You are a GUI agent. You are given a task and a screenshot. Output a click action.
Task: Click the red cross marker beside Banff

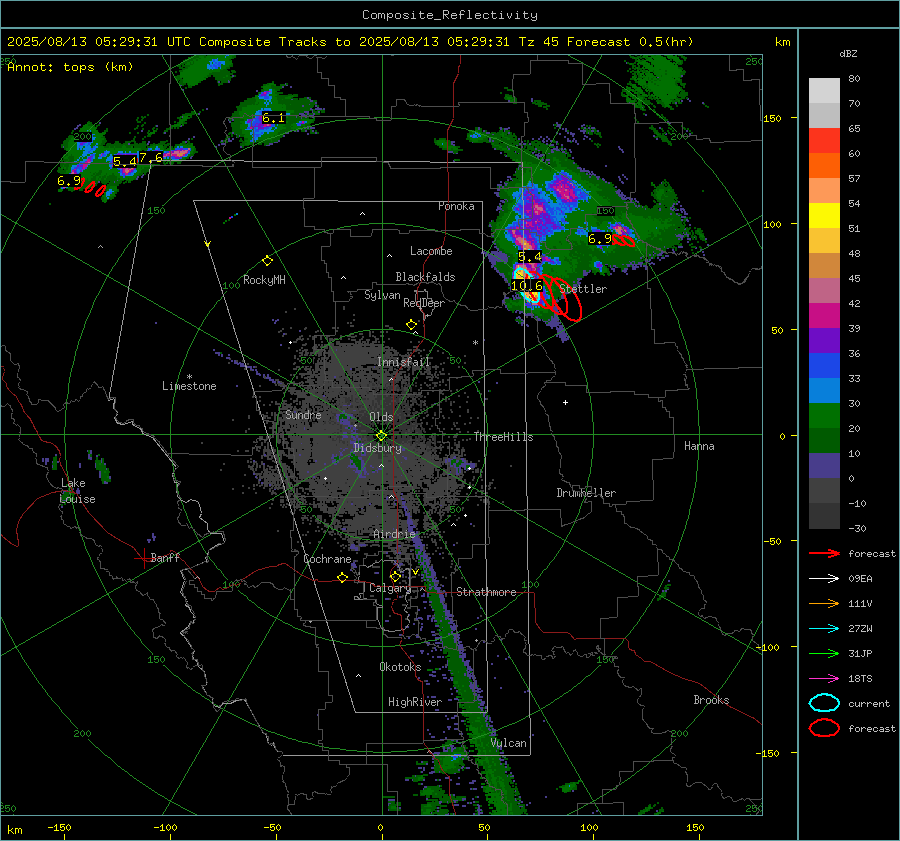[x=142, y=558]
